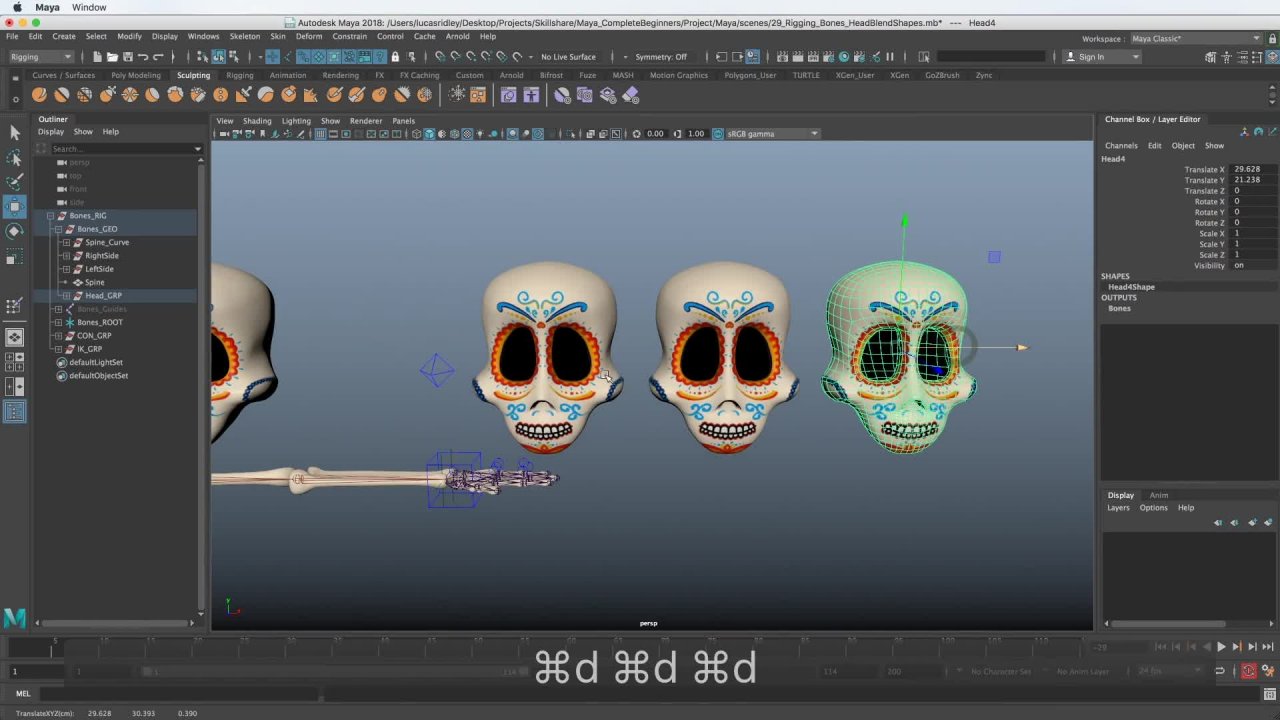The image size is (1280, 720).
Task: Click the Sign In button
Action: 1090,57
